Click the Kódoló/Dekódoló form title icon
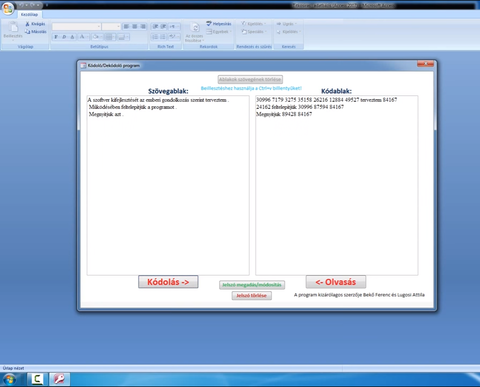 click(x=83, y=66)
